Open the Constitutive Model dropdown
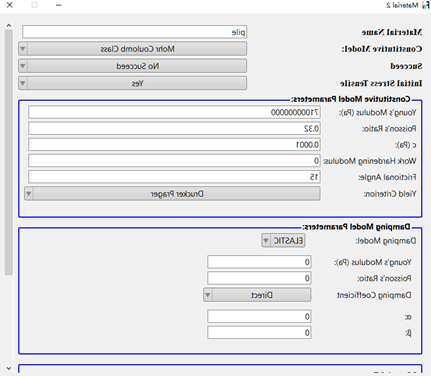 pos(133,49)
